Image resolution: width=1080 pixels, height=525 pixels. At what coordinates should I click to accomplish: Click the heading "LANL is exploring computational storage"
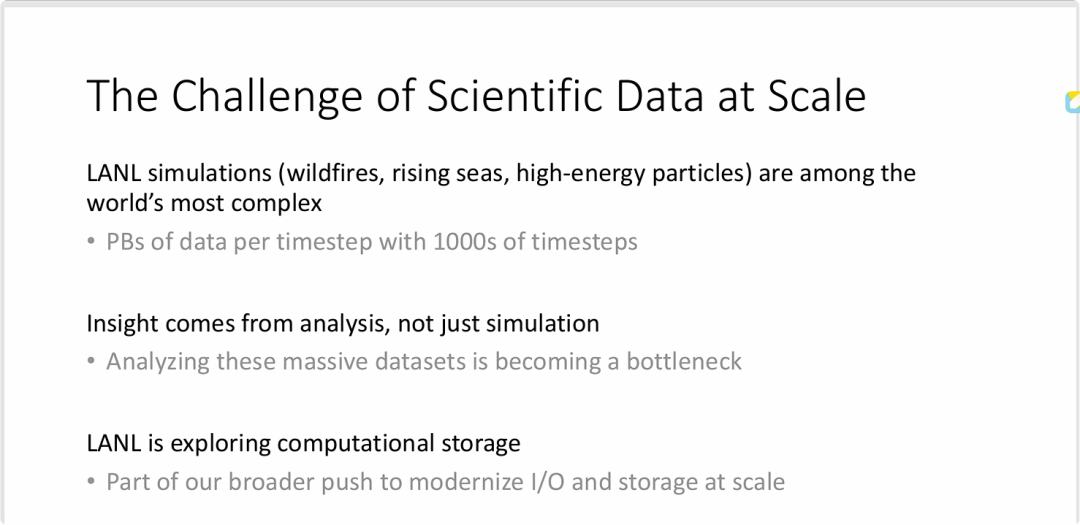[303, 443]
